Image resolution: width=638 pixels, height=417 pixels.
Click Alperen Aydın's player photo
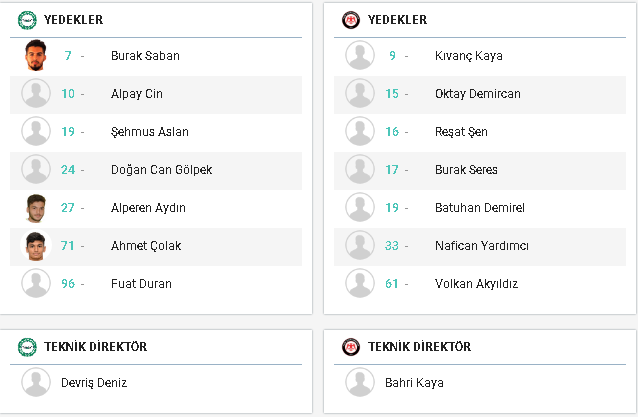(36, 208)
